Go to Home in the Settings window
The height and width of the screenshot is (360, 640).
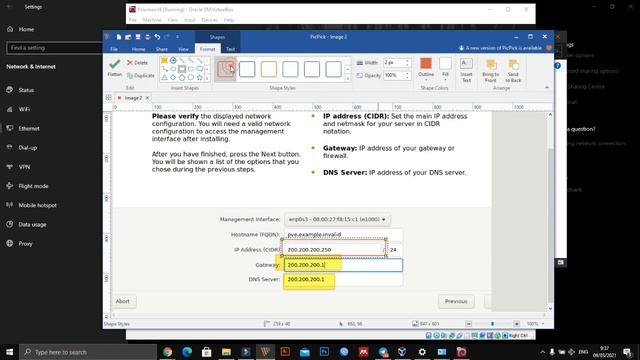pos(26,29)
